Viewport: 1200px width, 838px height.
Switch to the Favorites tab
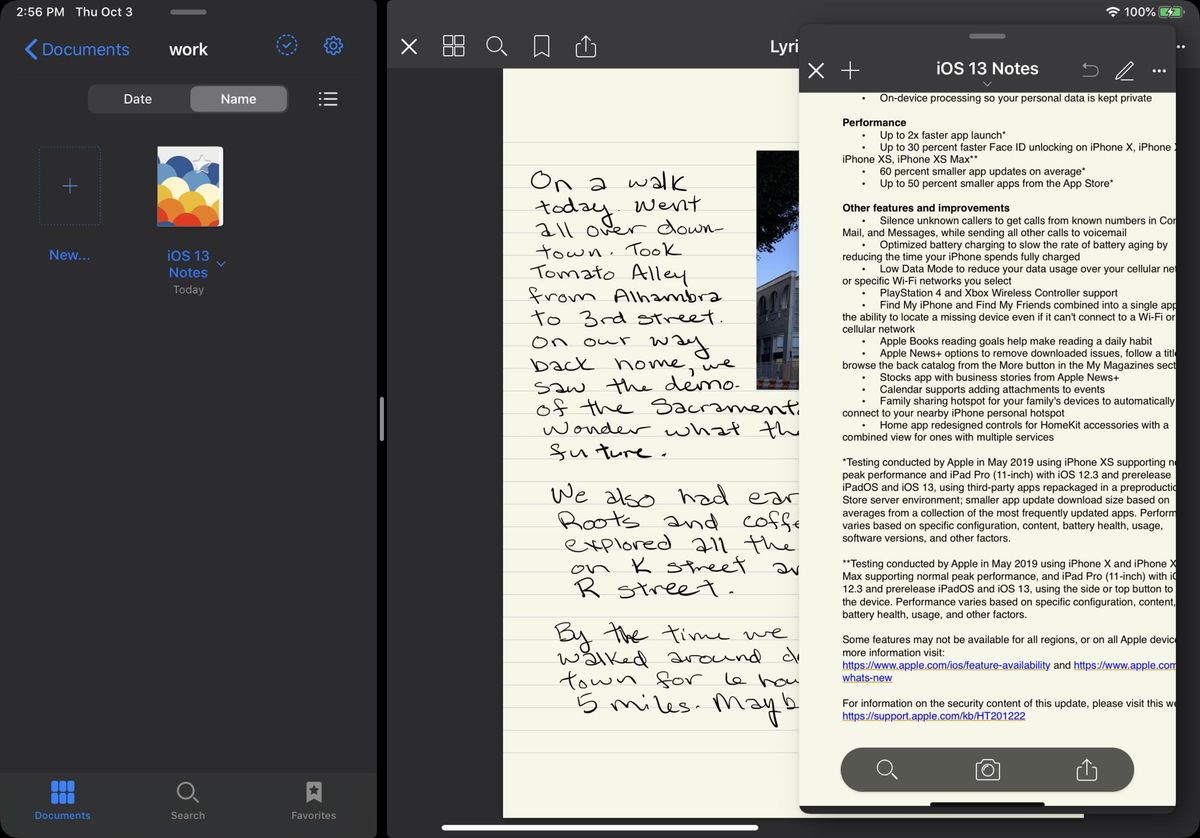313,802
